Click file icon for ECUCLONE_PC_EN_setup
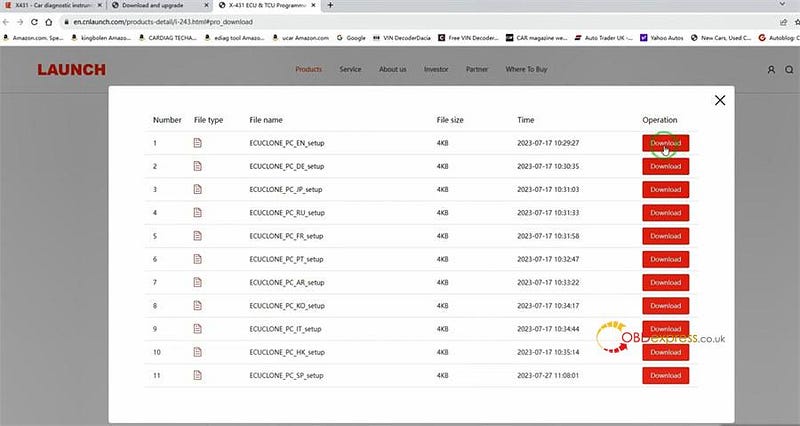 tap(197, 143)
